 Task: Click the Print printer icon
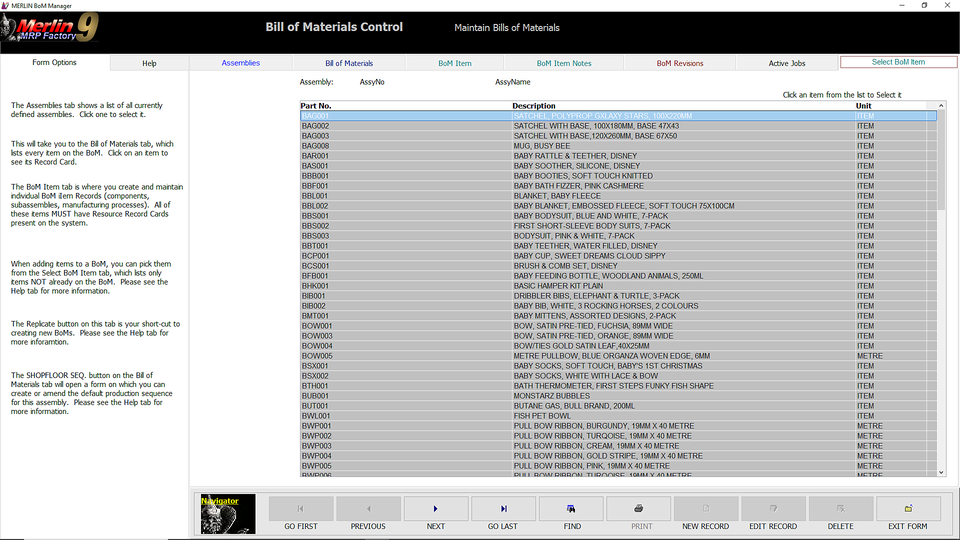638,508
